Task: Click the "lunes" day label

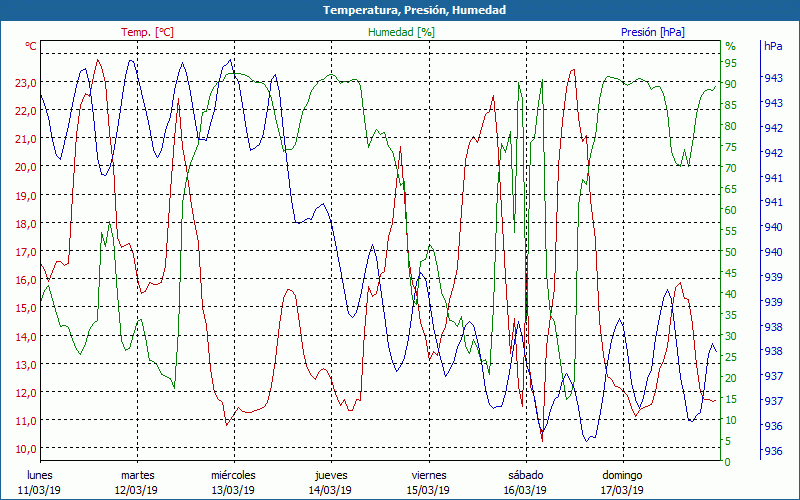Action: (x=39, y=475)
